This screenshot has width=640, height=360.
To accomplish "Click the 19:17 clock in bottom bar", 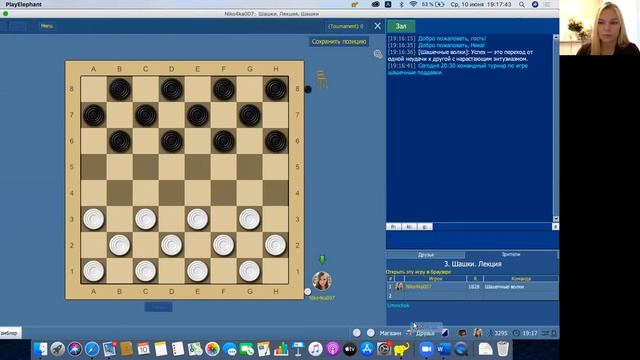I will (530, 333).
